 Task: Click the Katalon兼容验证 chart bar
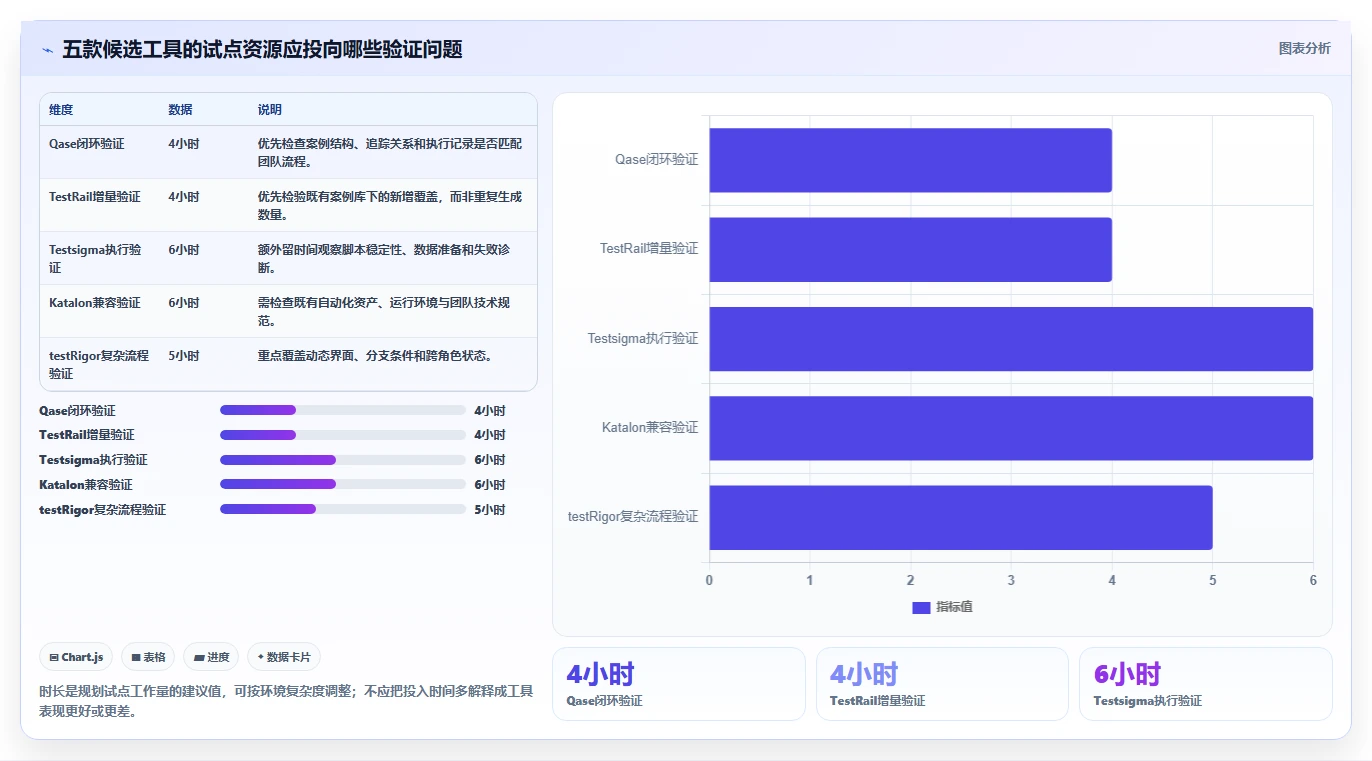[x=1011, y=428]
